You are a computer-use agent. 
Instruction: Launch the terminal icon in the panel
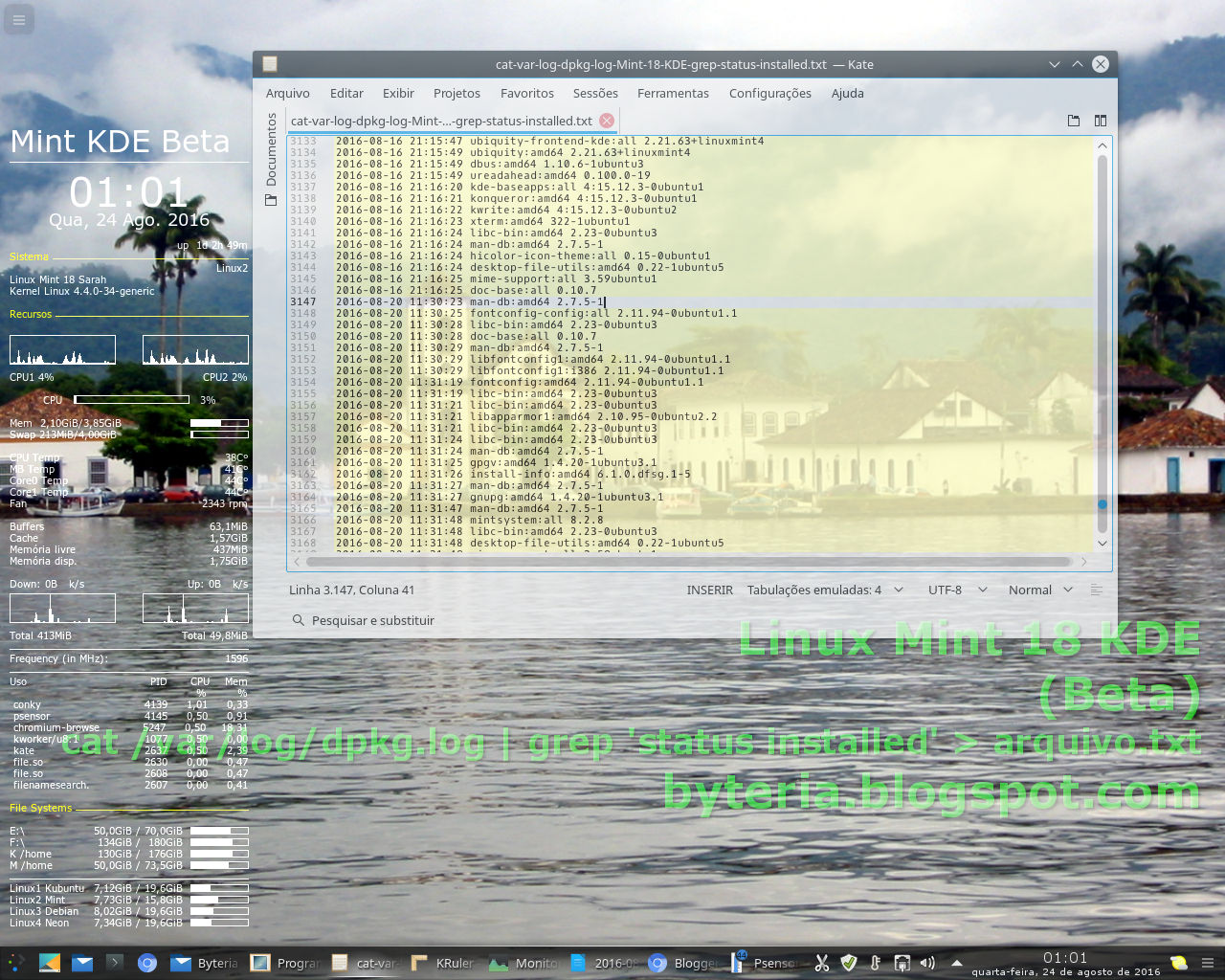pyautogui.click(x=115, y=963)
